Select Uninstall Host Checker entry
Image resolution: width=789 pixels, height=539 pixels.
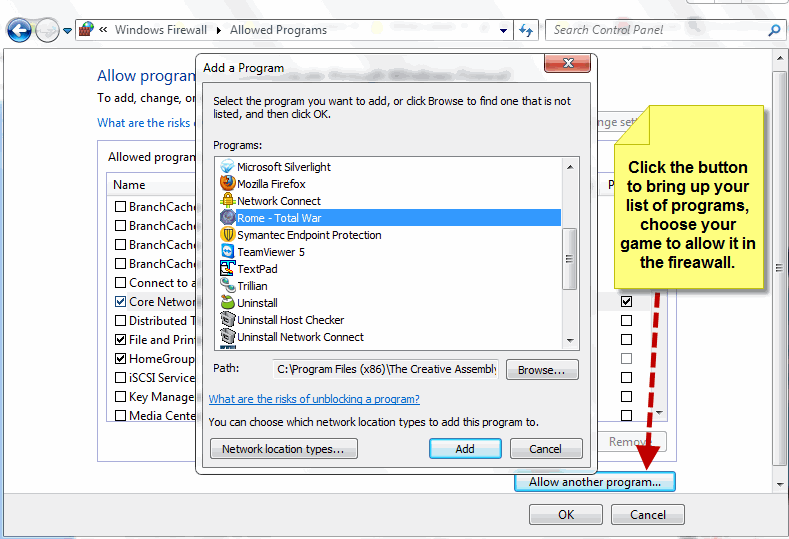pos(389,320)
